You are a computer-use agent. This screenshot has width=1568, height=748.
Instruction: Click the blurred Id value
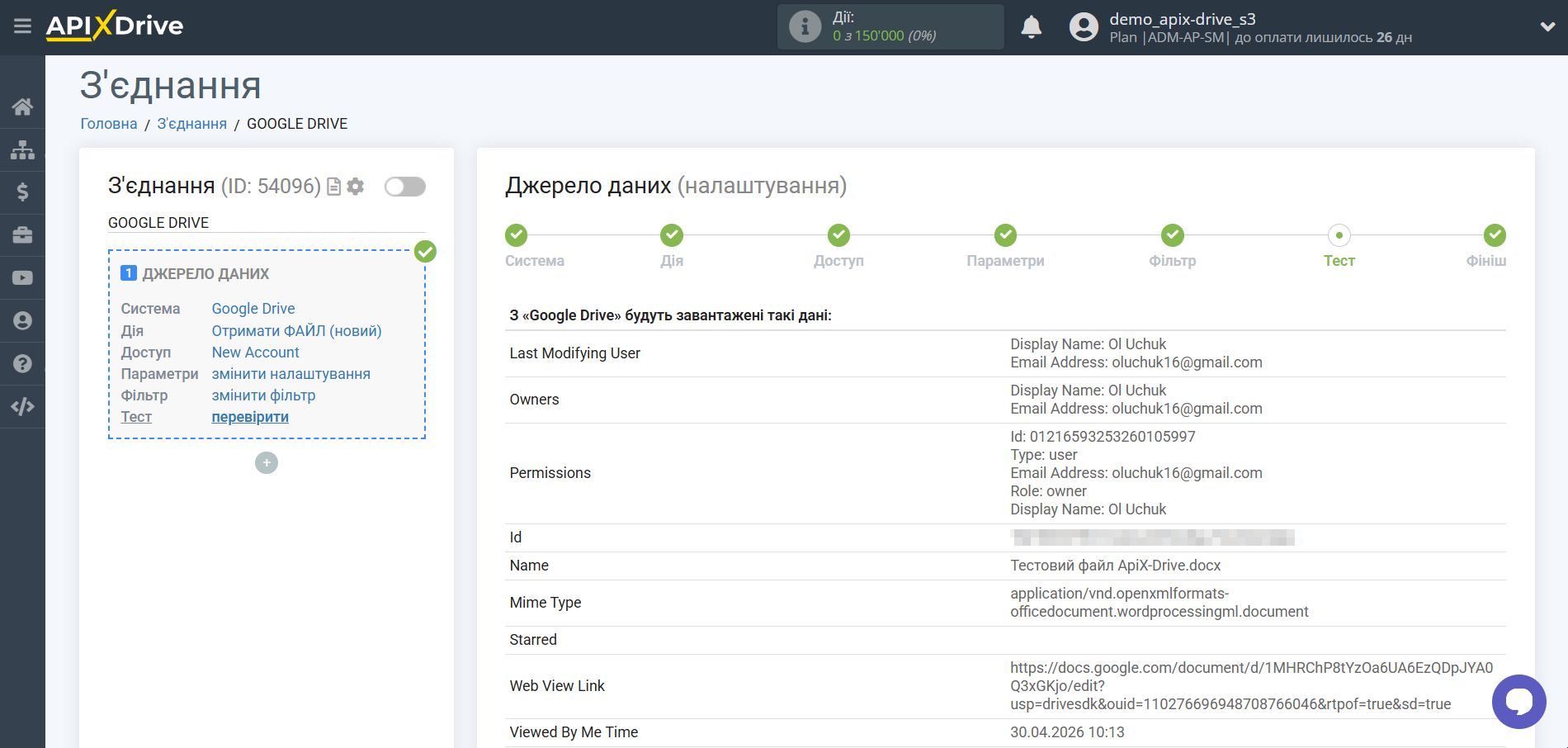pyautogui.click(x=1152, y=537)
